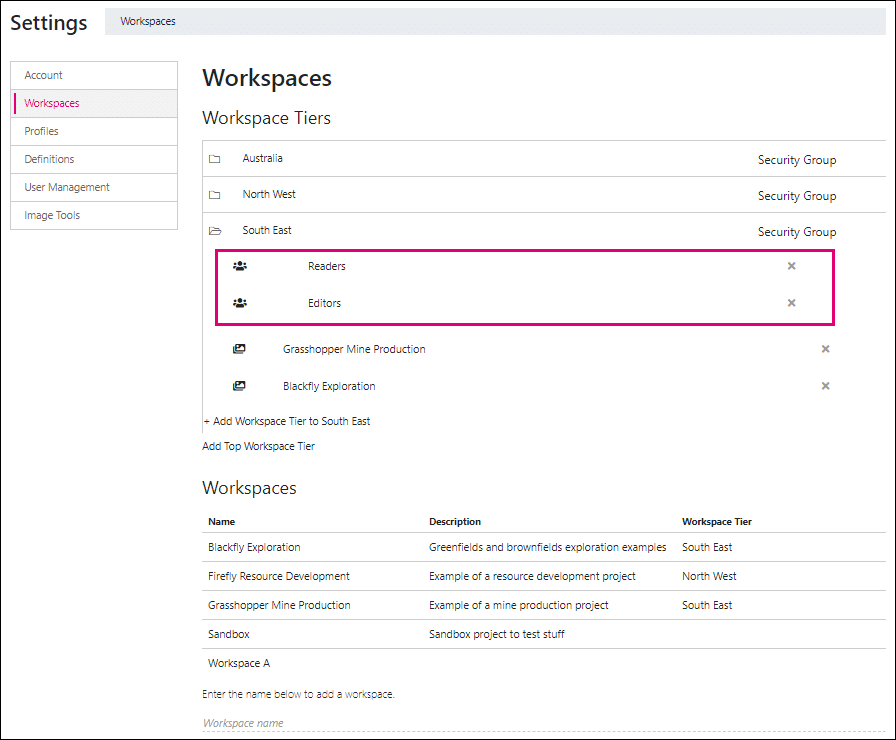Click the Blackfly Exploration workspace icon
Viewport: 896px width, 740px height.
coord(239,386)
